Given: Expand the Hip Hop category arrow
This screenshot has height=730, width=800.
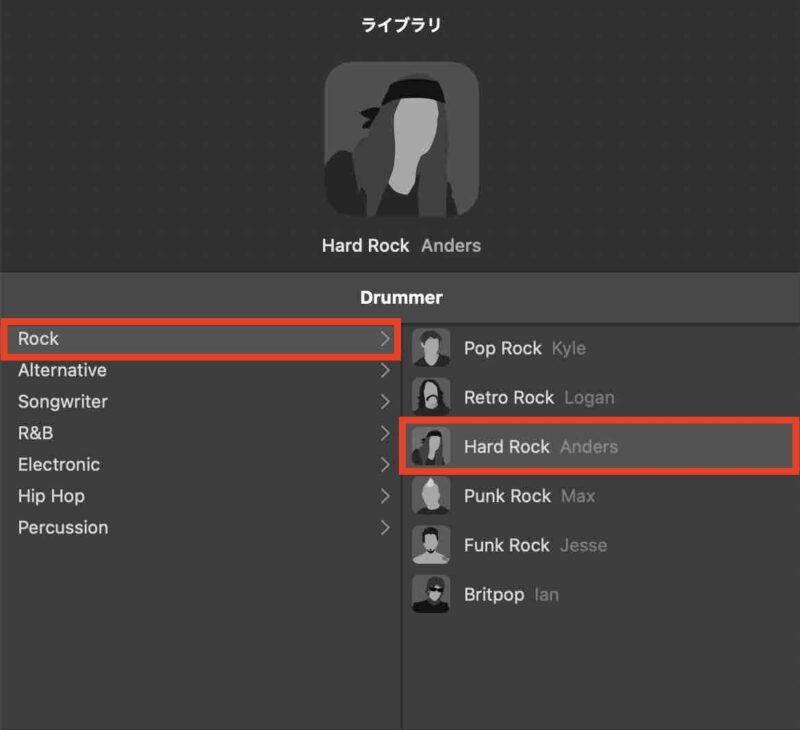Looking at the screenshot, I should tap(385, 496).
